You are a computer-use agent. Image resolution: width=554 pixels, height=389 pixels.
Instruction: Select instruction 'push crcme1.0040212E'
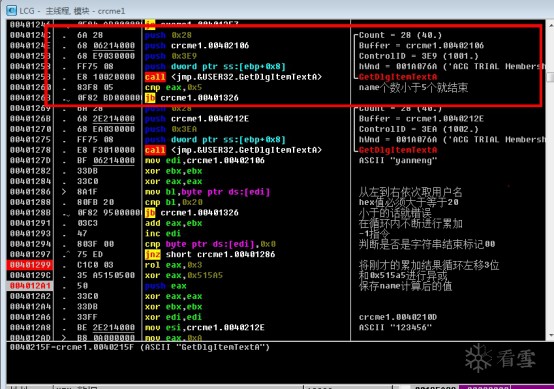(197, 119)
